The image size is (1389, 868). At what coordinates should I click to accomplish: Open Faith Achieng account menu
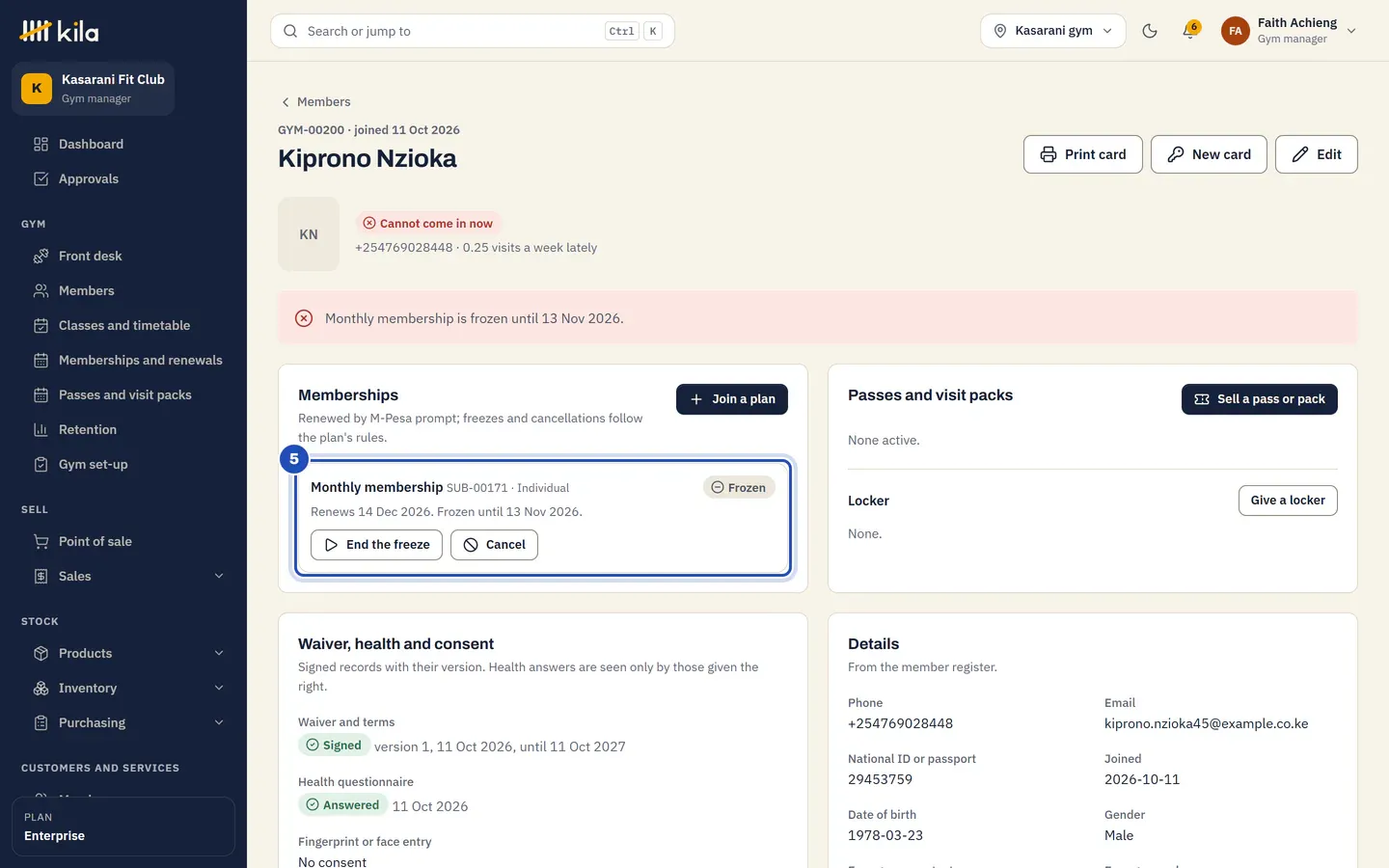tap(1290, 31)
